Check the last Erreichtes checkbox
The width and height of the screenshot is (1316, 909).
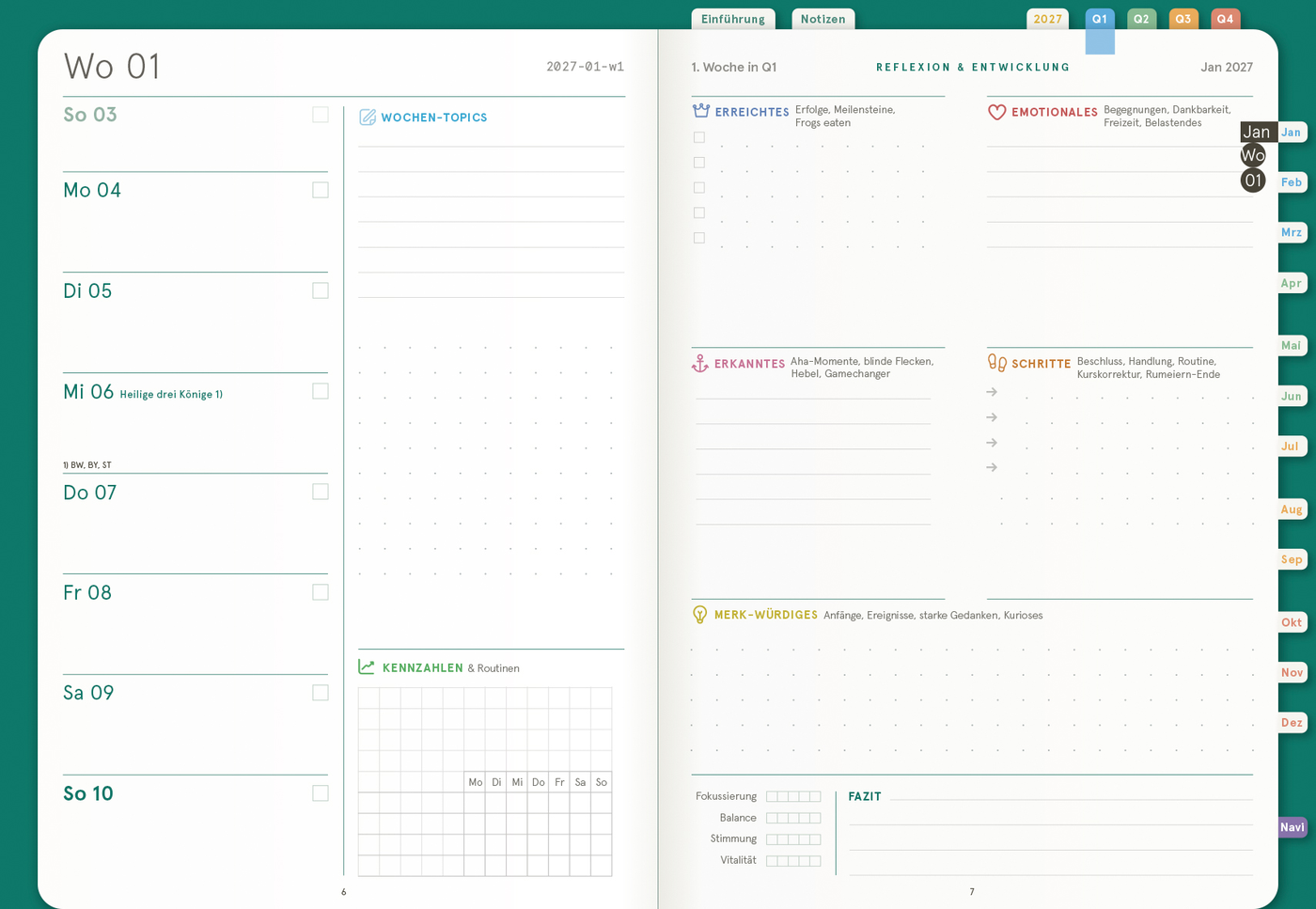[699, 238]
